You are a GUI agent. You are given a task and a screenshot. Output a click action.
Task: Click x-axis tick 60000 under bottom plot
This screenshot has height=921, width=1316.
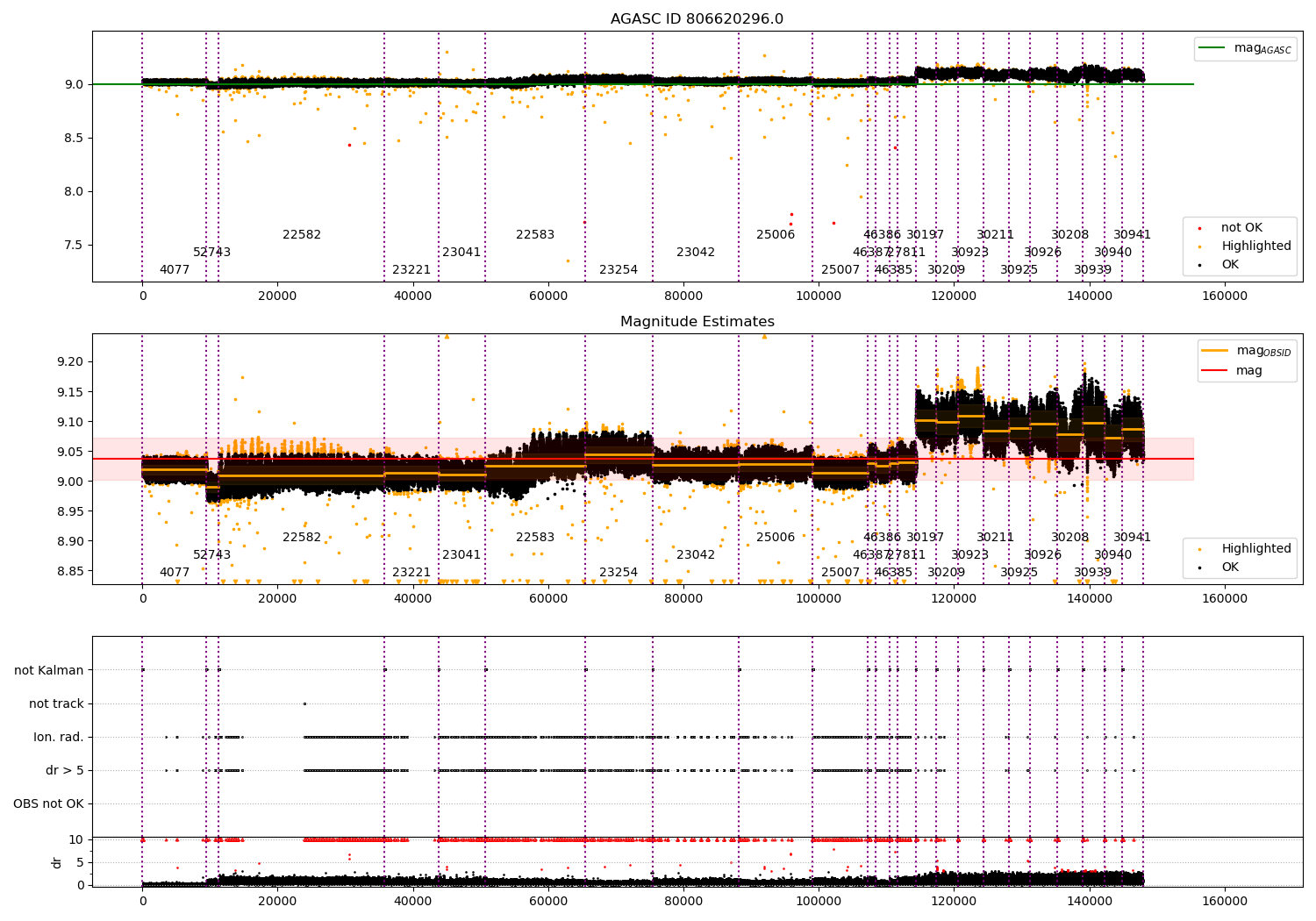[x=548, y=901]
